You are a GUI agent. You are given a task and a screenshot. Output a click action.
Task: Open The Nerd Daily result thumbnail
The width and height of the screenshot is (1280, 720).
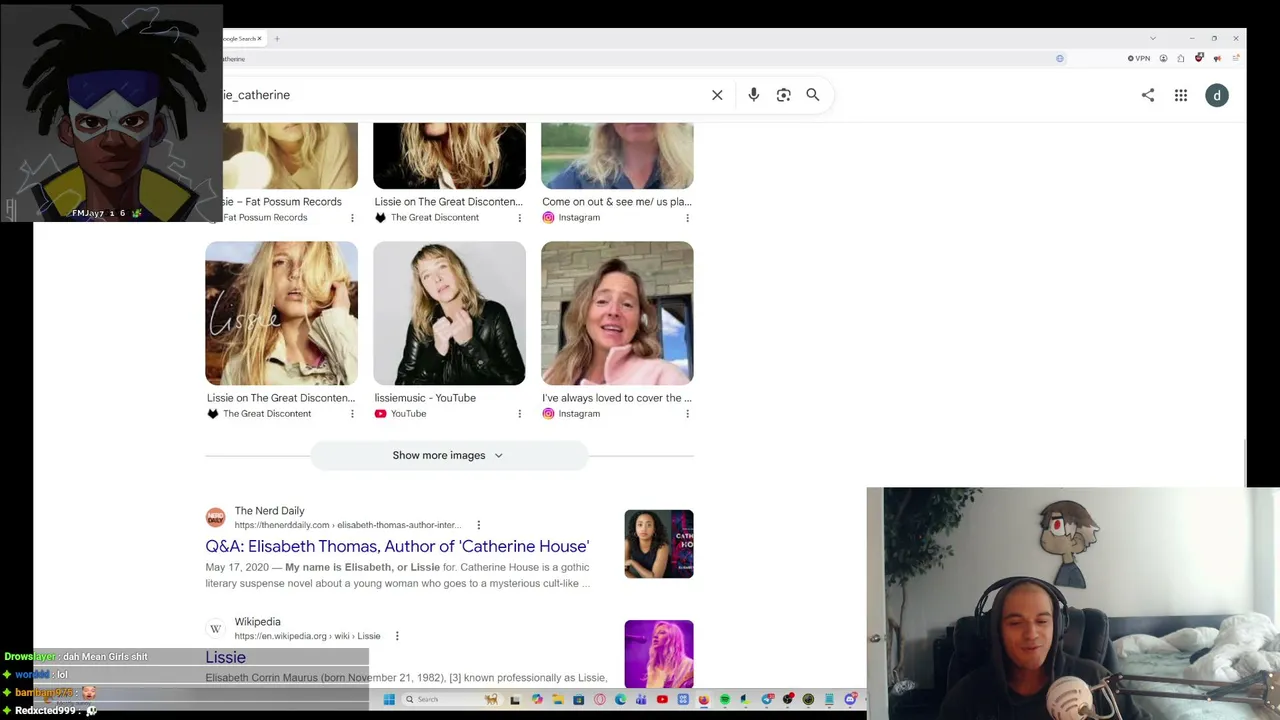pyautogui.click(x=659, y=544)
